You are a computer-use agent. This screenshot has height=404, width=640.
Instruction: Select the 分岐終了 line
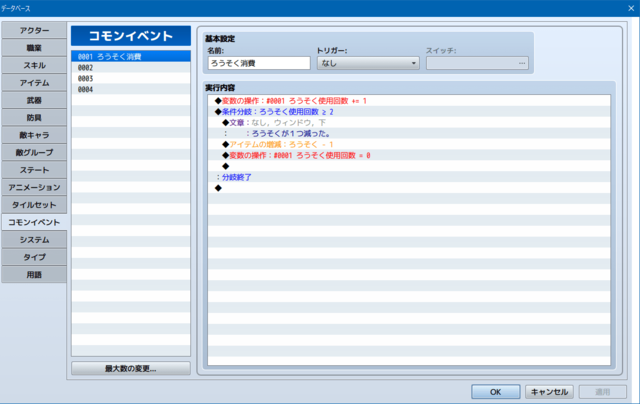point(409,177)
